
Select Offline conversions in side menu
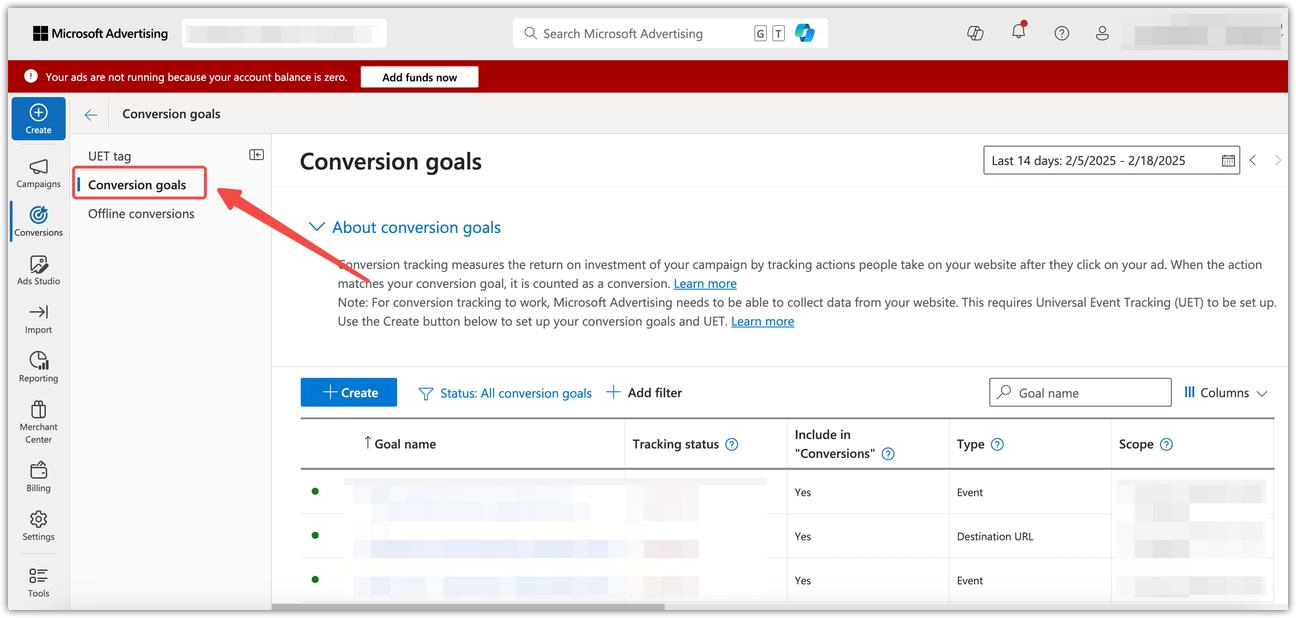click(141, 214)
